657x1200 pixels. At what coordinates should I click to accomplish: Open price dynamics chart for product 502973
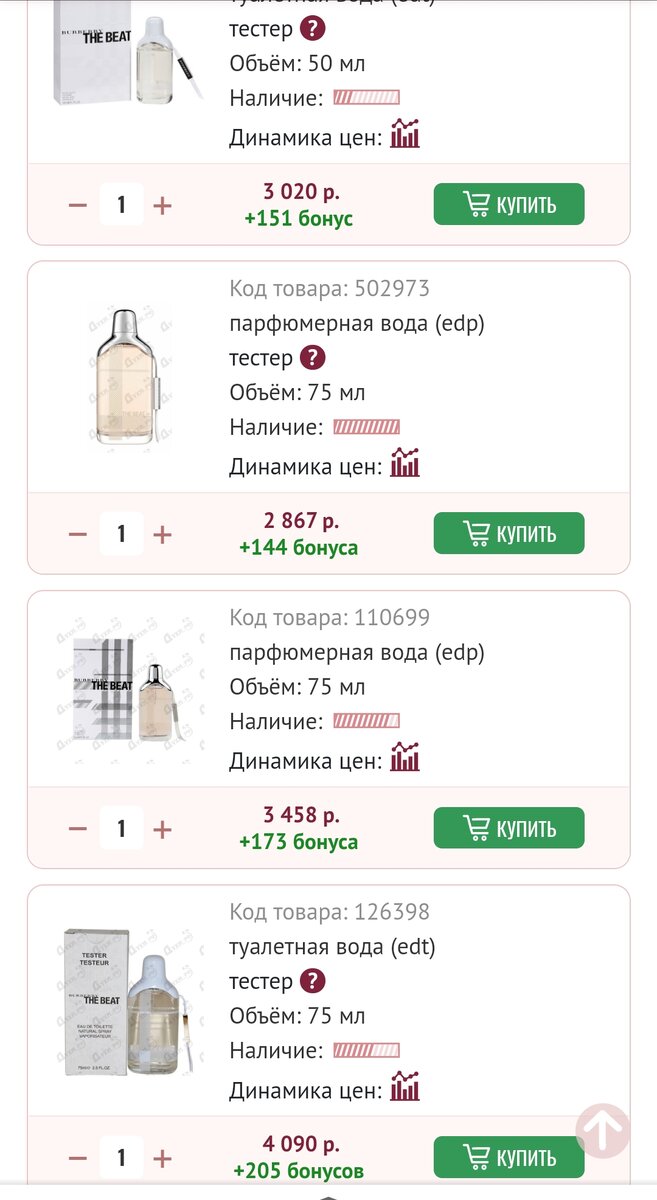tap(406, 463)
